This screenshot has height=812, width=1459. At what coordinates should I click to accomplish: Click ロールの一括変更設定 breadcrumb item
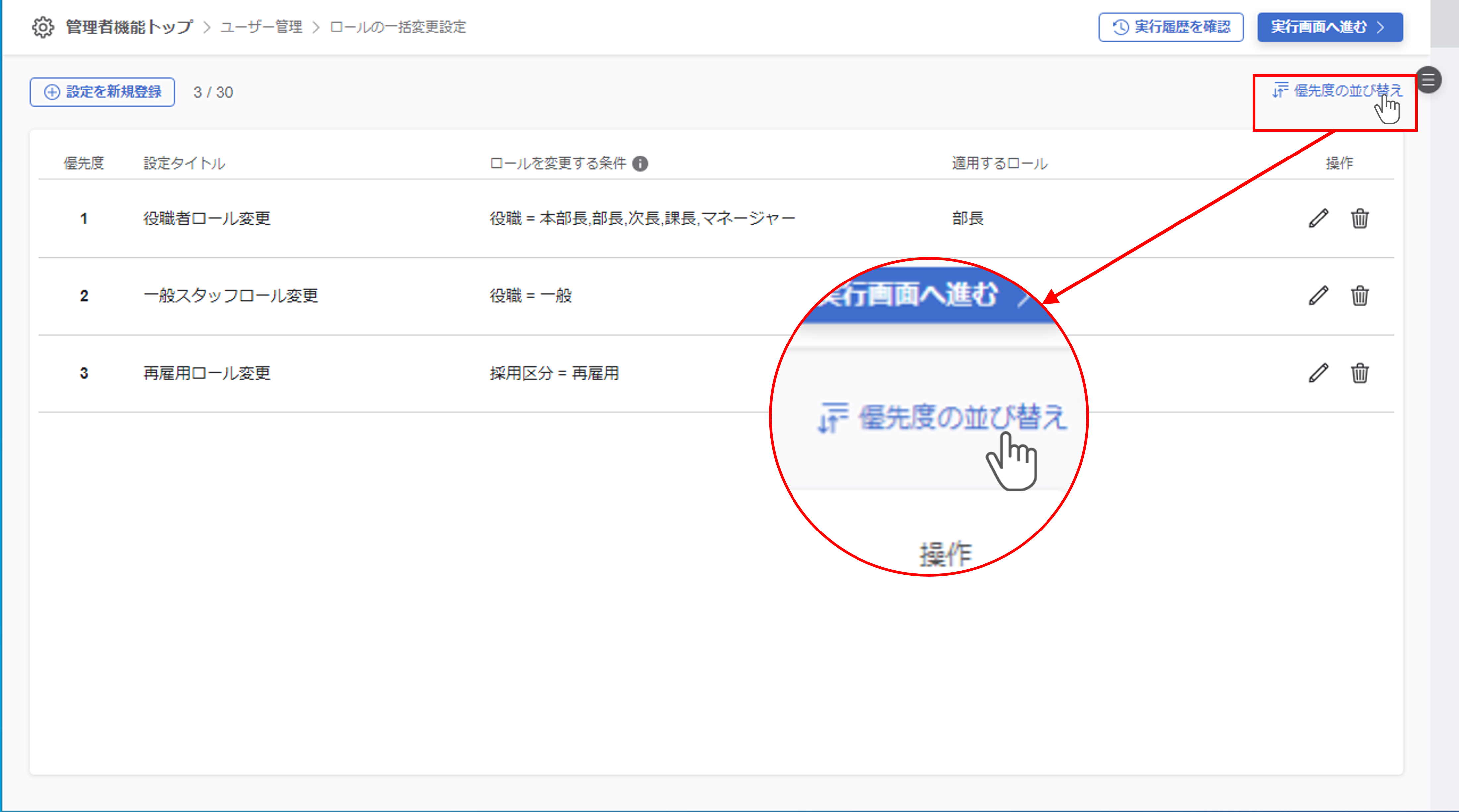(x=398, y=27)
